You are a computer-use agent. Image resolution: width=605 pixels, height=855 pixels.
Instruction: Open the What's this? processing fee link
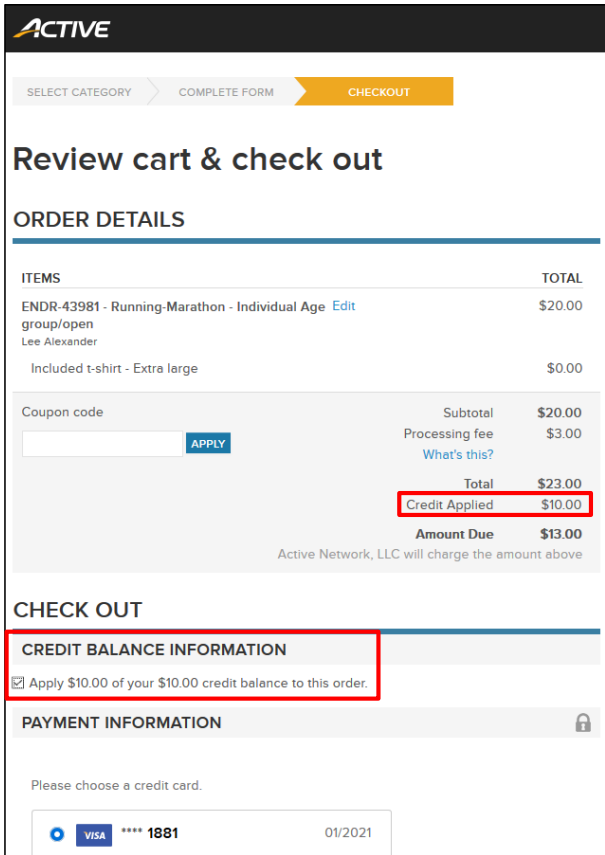point(458,454)
